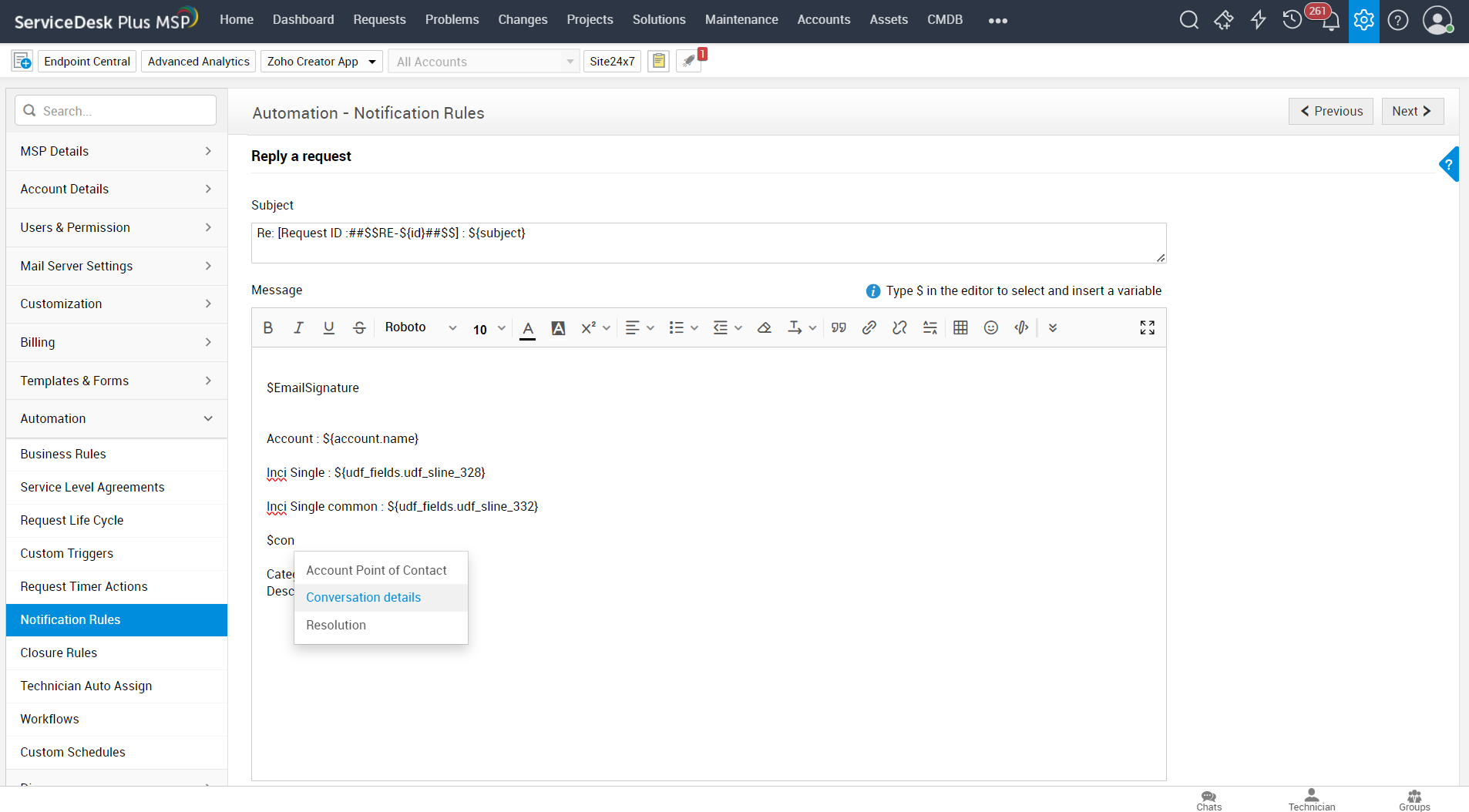Underline selected text in editor
1469x812 pixels.
(x=329, y=328)
